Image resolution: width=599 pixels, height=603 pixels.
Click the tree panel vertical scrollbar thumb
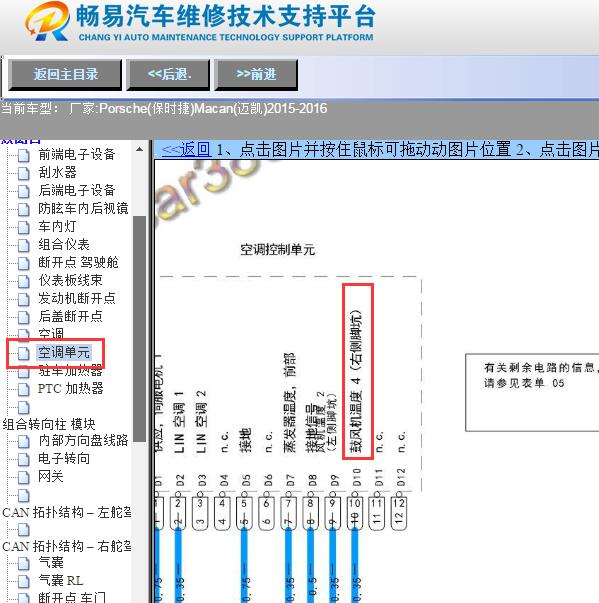pos(139,329)
